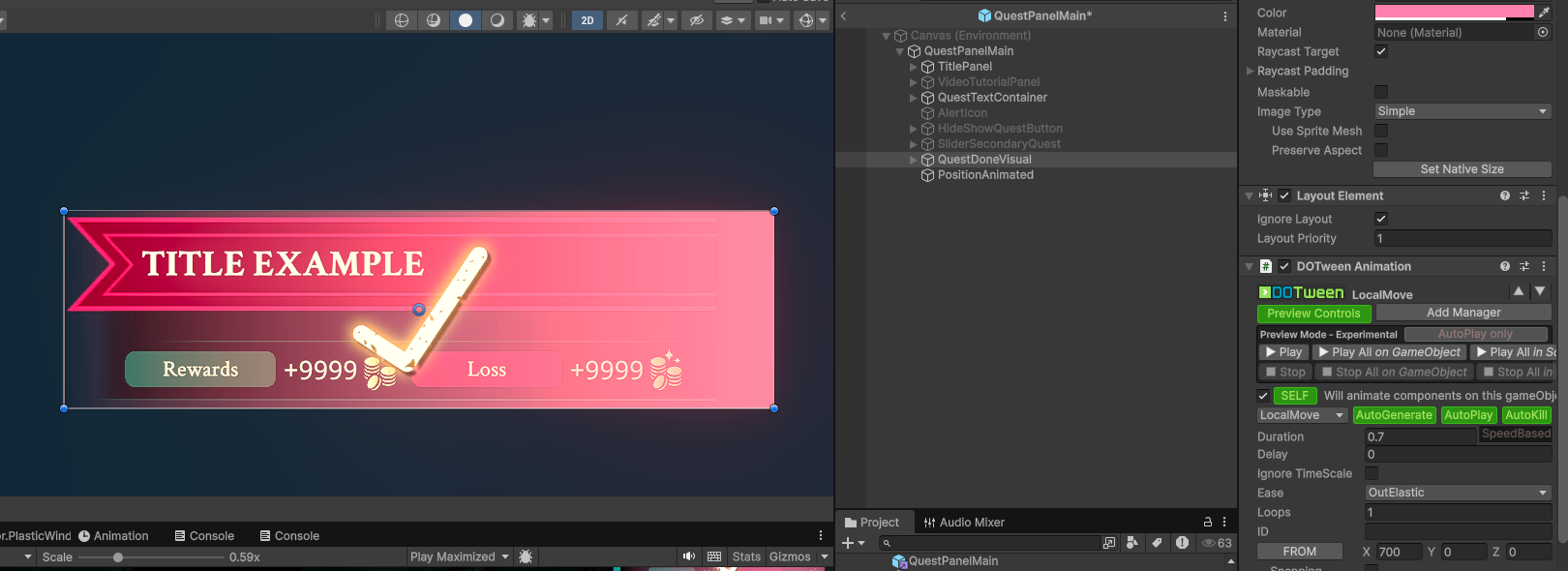
Task: Expand the QuestDoneVisual tree item
Action: pyautogui.click(x=913, y=160)
